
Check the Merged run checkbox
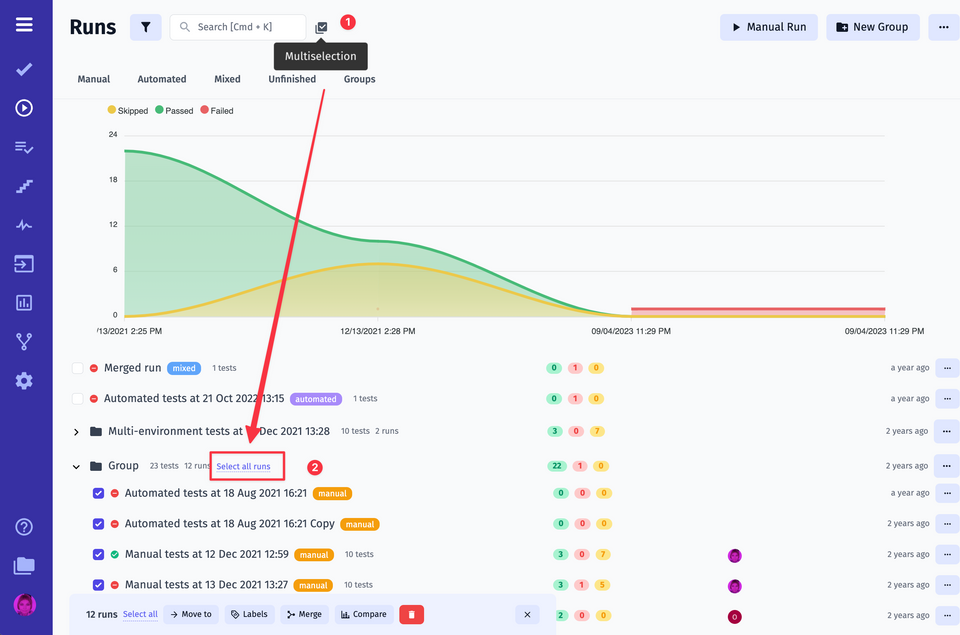[77, 368]
